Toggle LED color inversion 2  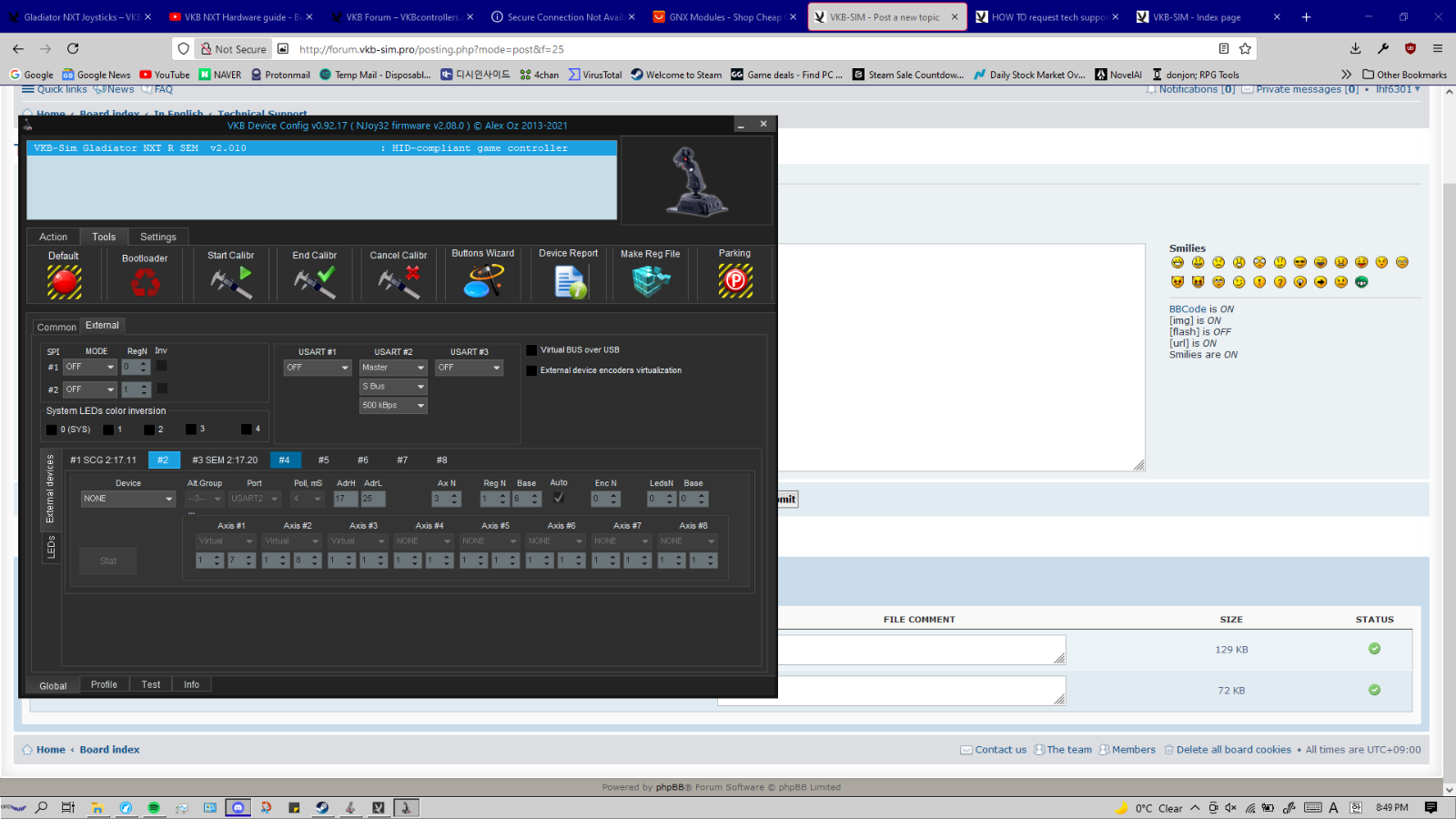click(x=149, y=430)
